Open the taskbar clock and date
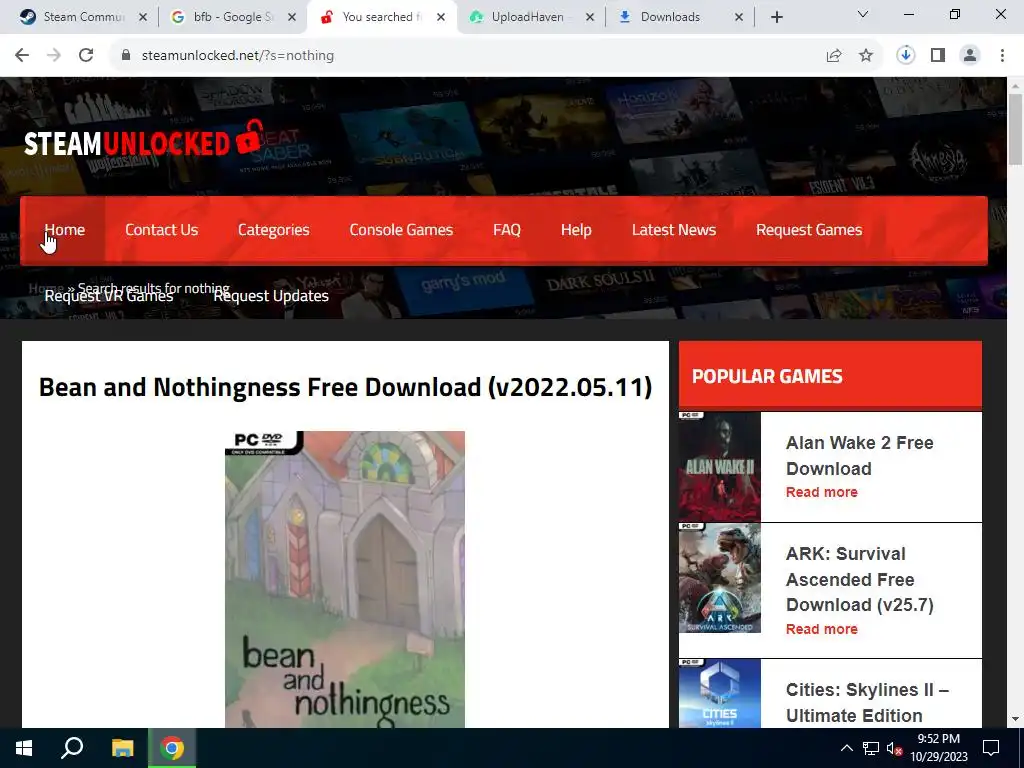This screenshot has height=768, width=1024. [939, 748]
